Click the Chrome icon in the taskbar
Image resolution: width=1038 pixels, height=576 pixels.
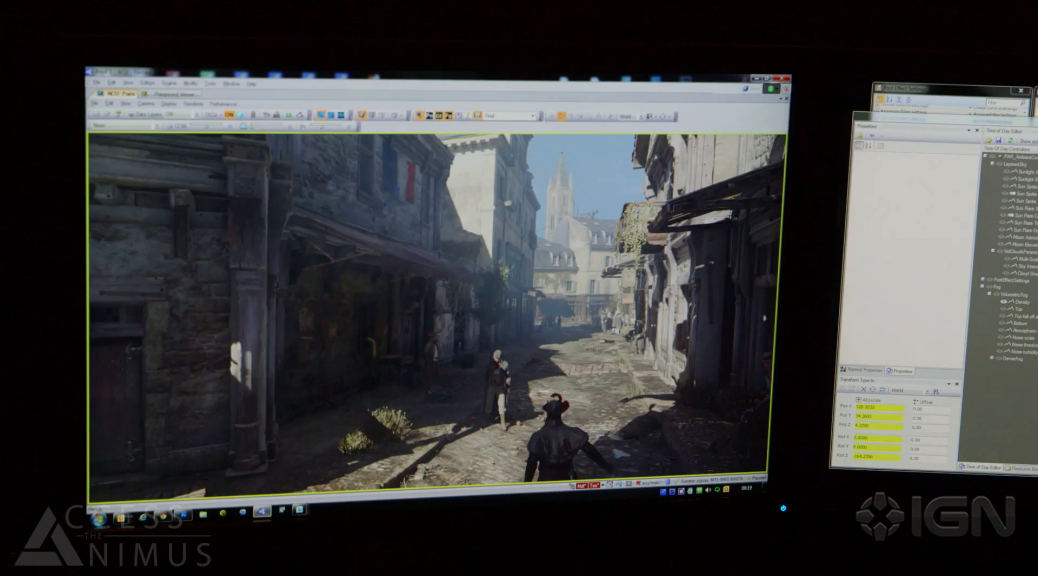(165, 518)
